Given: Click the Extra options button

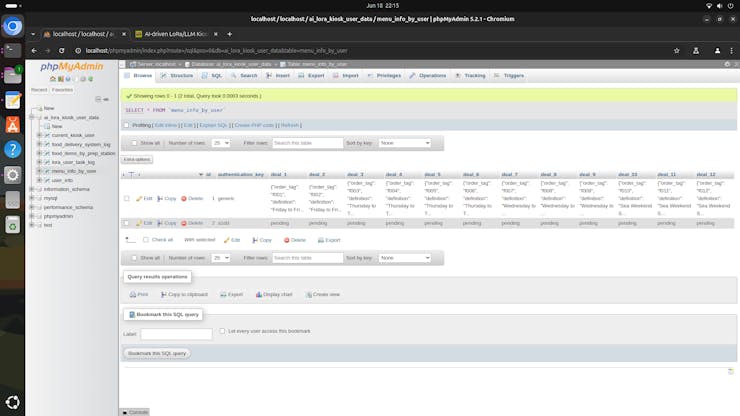Looking at the screenshot, I should click(137, 160).
